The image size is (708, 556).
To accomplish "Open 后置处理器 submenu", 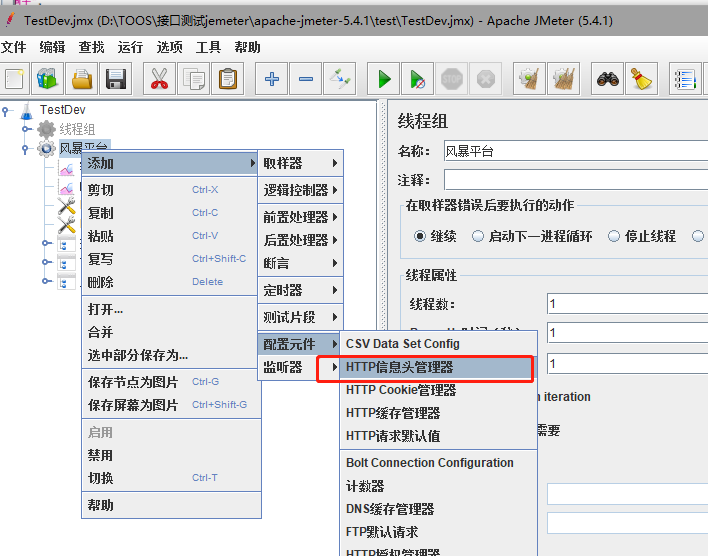I will (x=301, y=240).
